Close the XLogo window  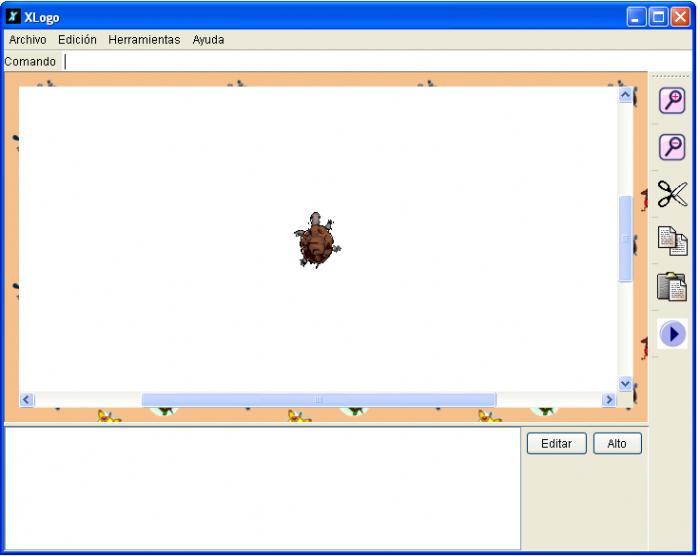pos(680,17)
